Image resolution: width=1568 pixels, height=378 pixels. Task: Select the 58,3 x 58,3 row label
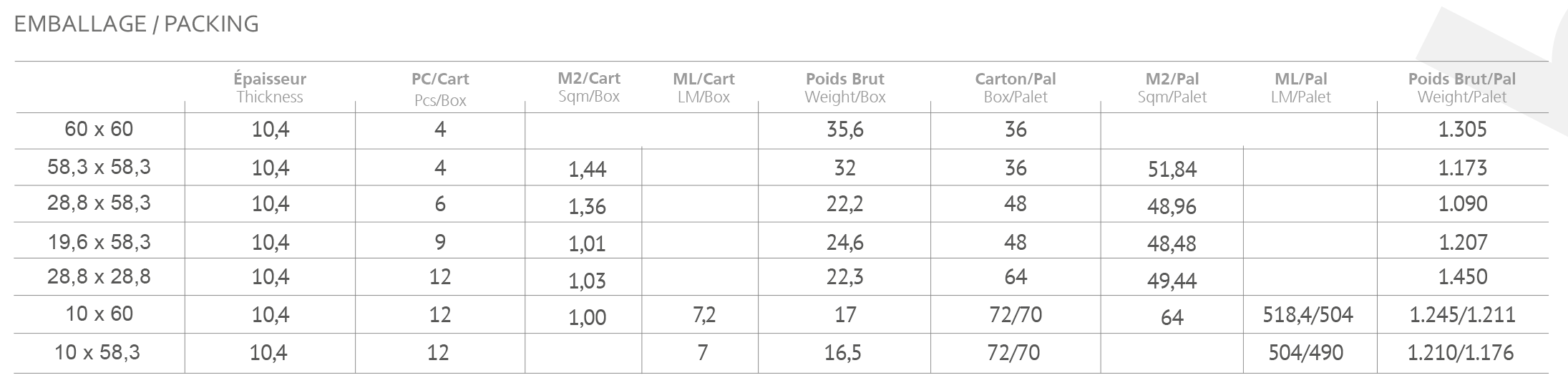click(x=99, y=168)
